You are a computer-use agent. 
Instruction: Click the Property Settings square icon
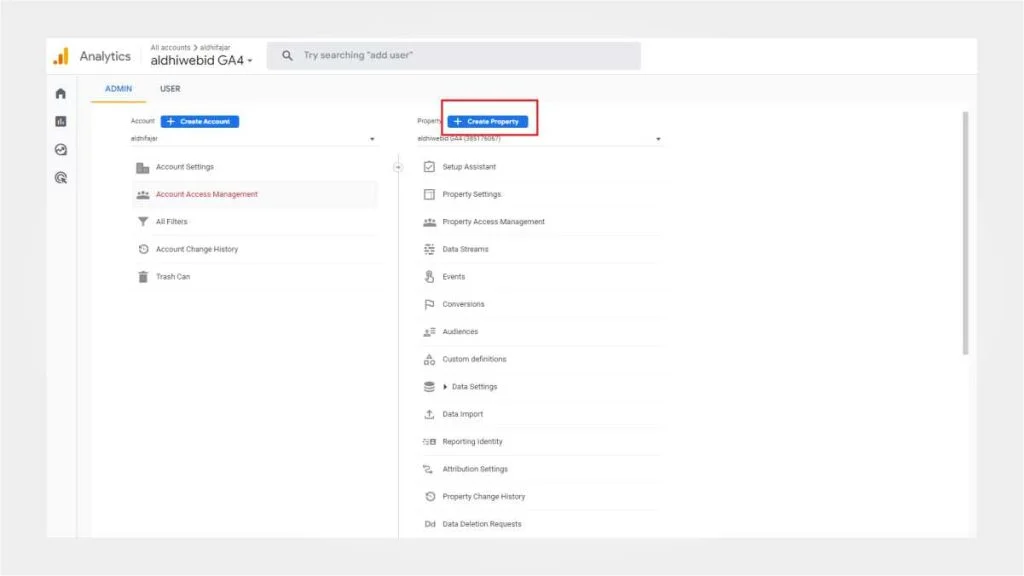[429, 195]
